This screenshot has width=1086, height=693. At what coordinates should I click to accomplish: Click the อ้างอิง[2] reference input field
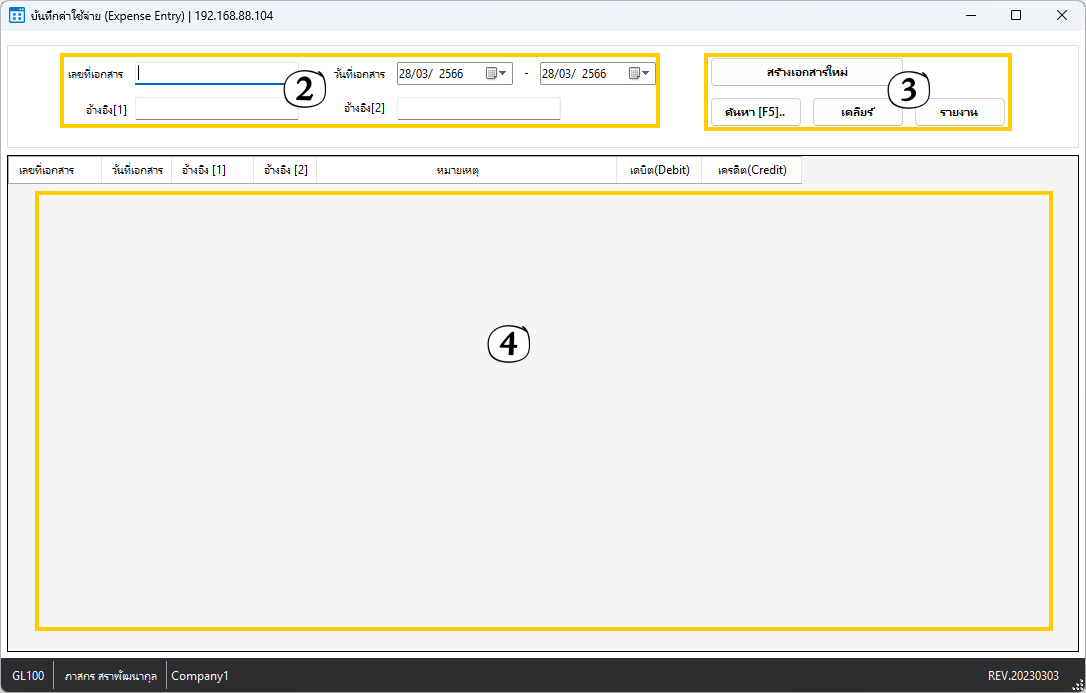pyautogui.click(x=478, y=109)
